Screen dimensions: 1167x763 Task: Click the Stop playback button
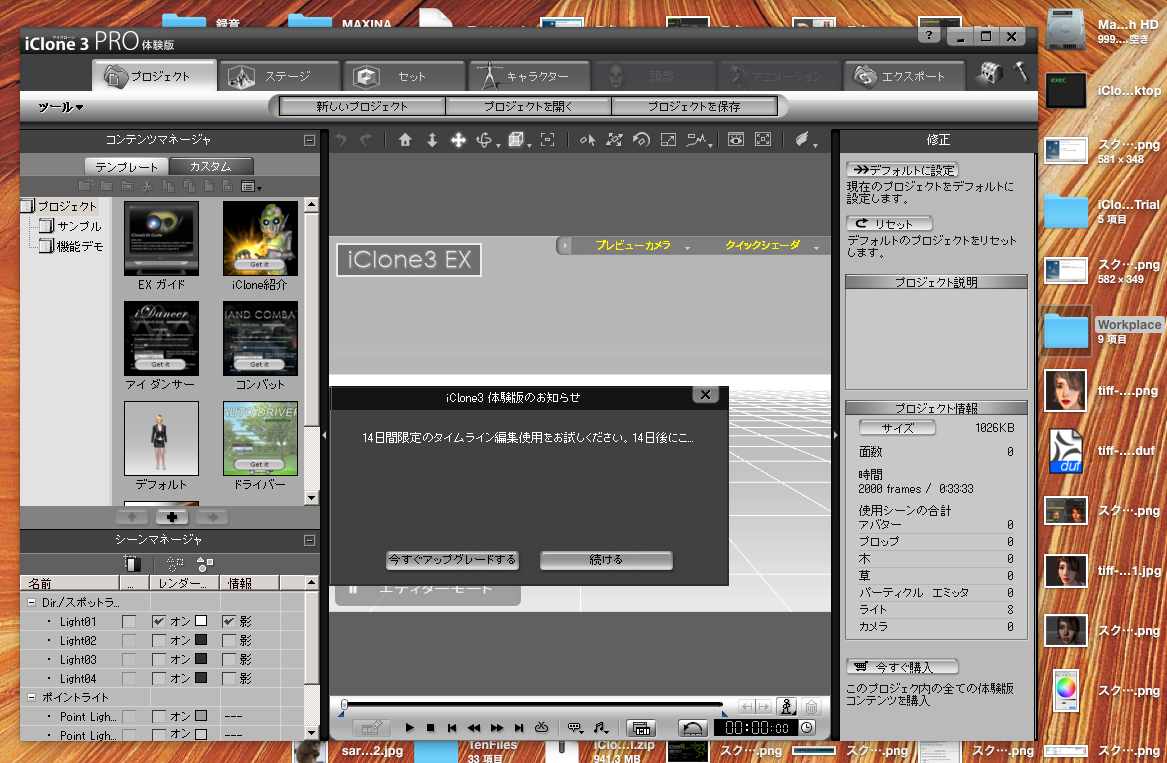coord(431,727)
